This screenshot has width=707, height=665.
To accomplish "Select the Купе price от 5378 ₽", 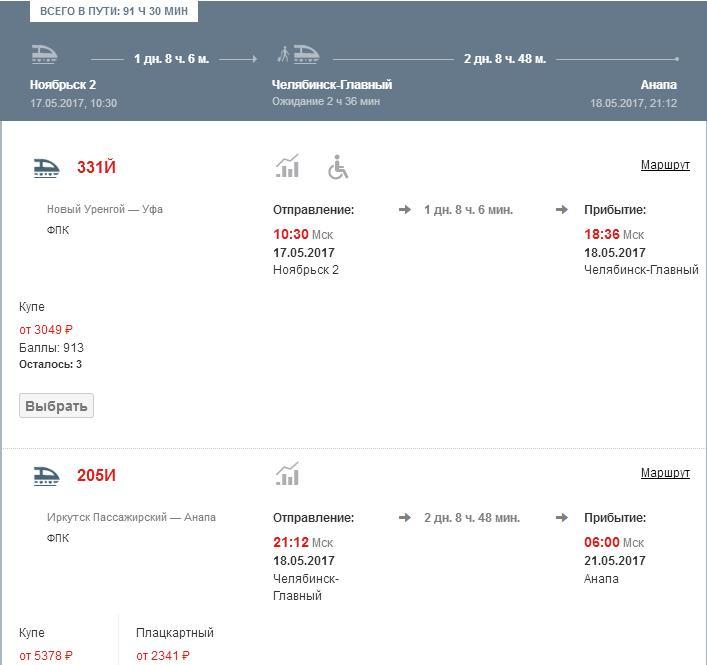I will 46,656.
